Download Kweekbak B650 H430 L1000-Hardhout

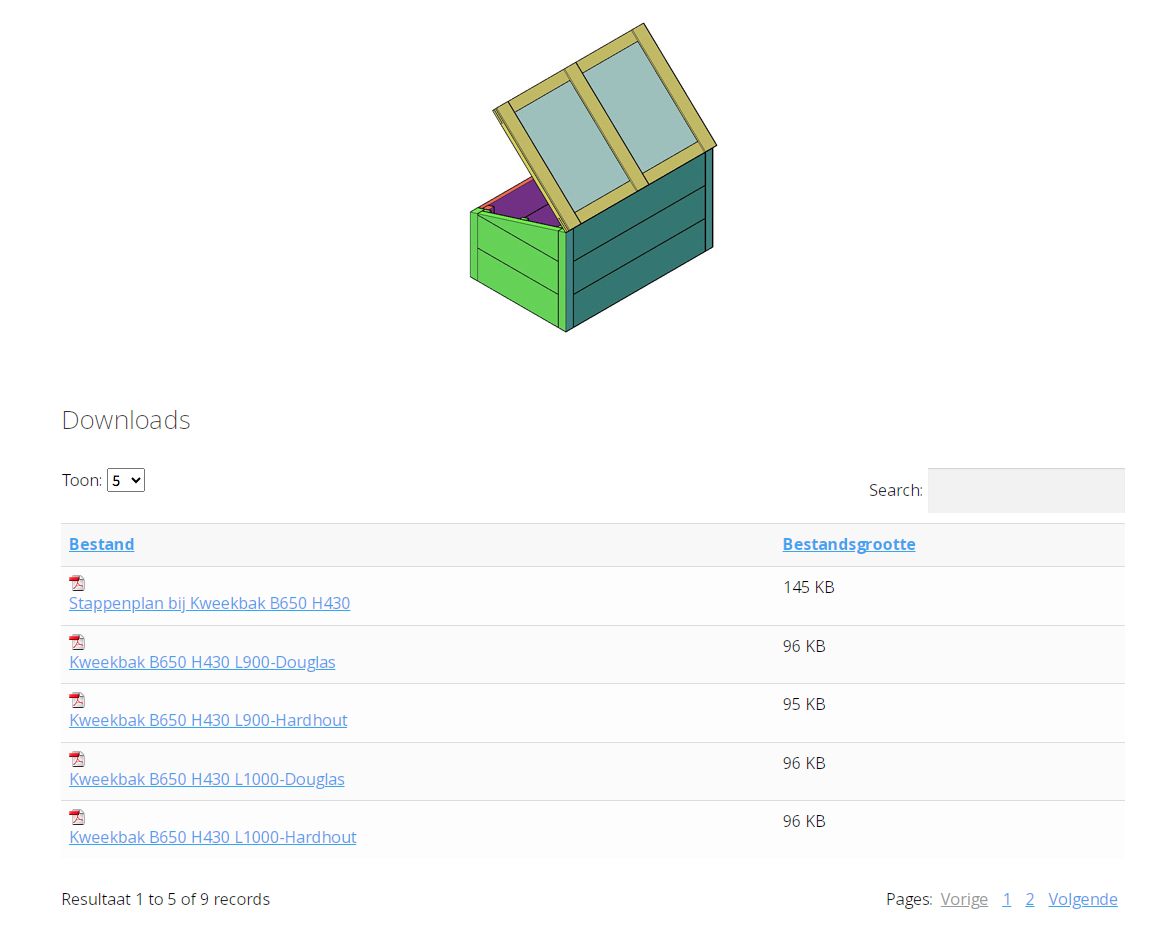[212, 837]
